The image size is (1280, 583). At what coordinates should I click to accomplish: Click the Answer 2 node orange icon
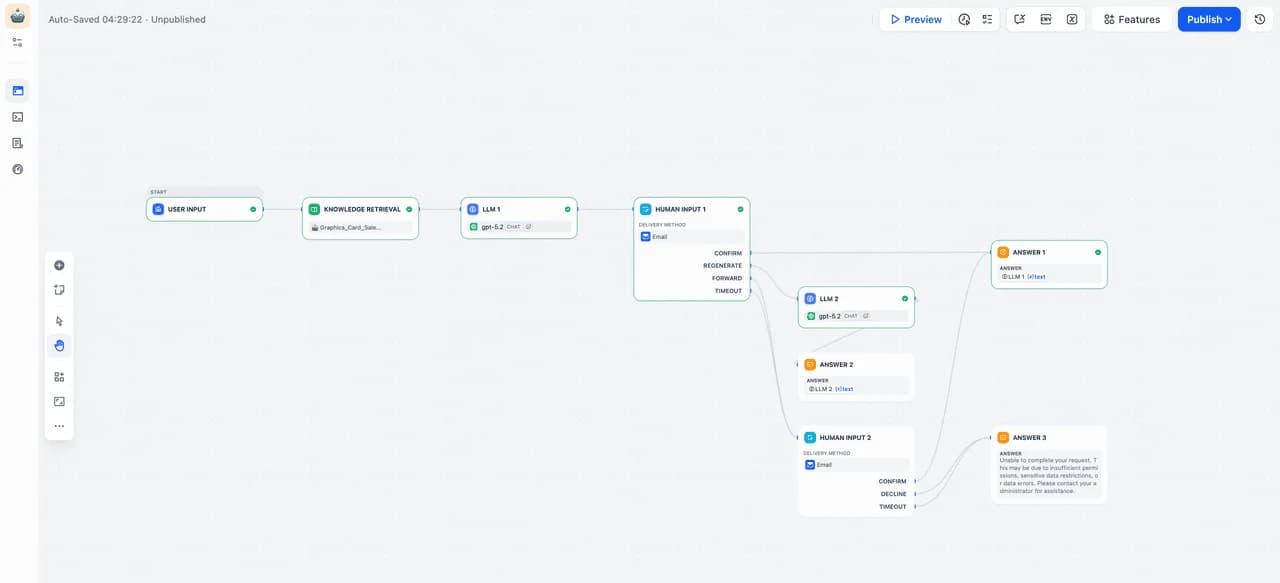(810, 364)
